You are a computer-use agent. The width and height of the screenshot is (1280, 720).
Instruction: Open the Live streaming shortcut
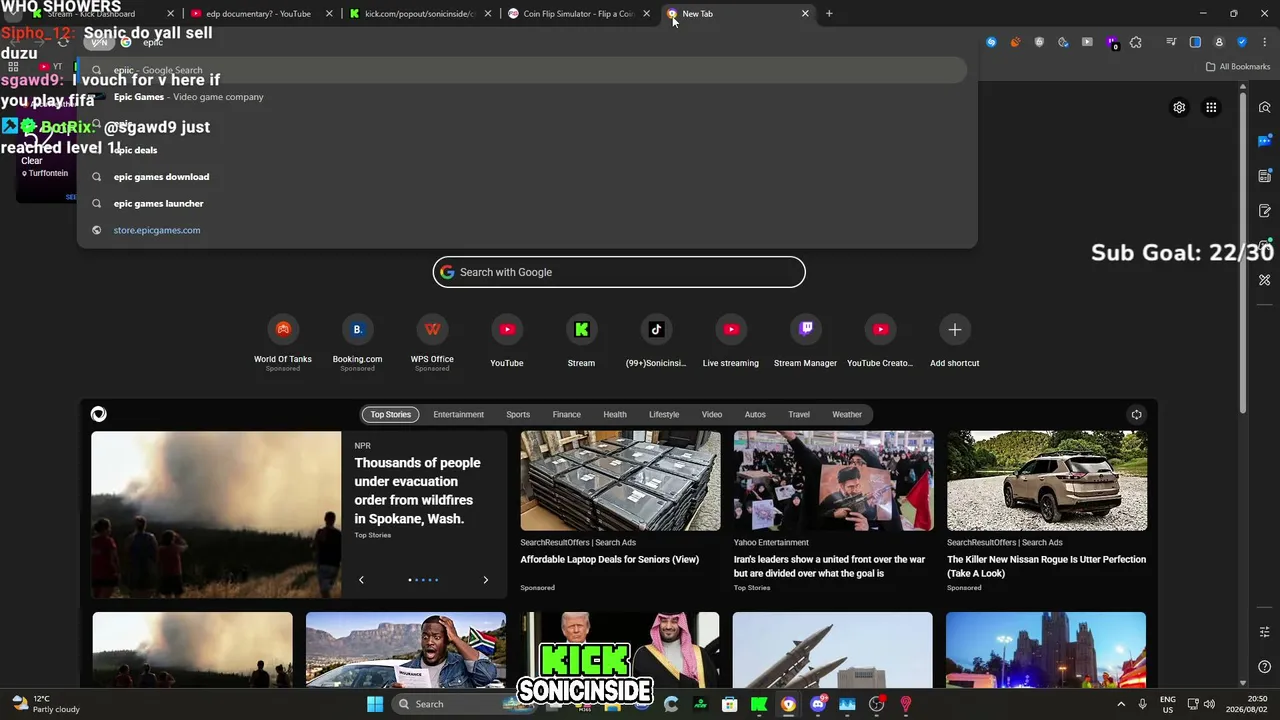point(731,342)
